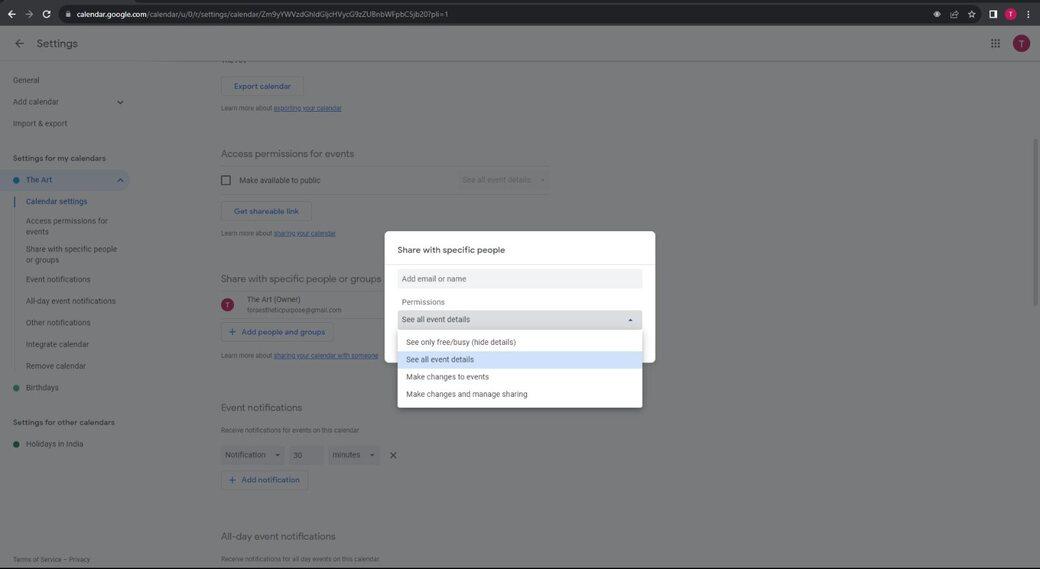
Task: Click Get shareable link button
Action: click(266, 212)
